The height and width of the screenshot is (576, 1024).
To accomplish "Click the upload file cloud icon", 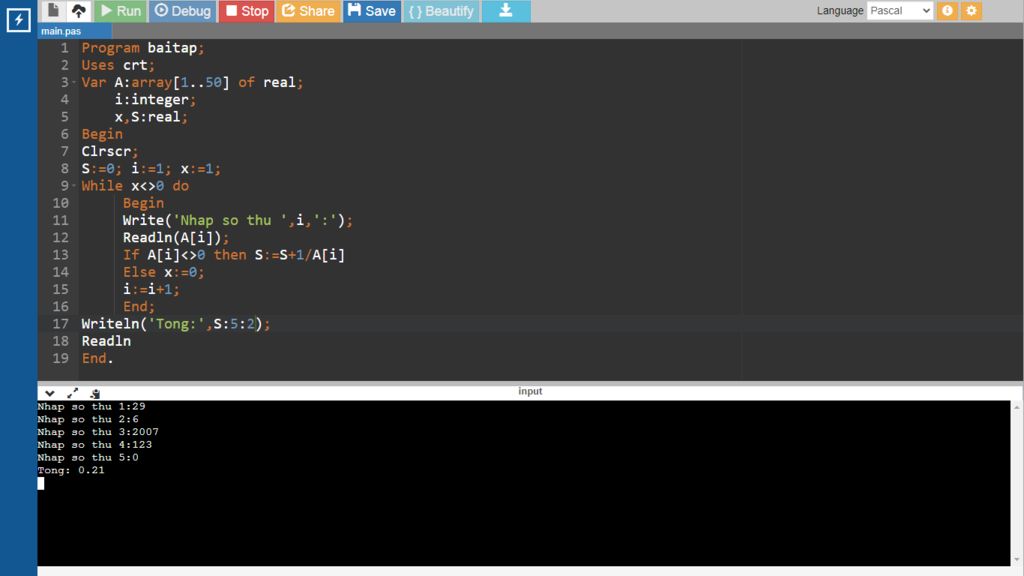I will 78,10.
